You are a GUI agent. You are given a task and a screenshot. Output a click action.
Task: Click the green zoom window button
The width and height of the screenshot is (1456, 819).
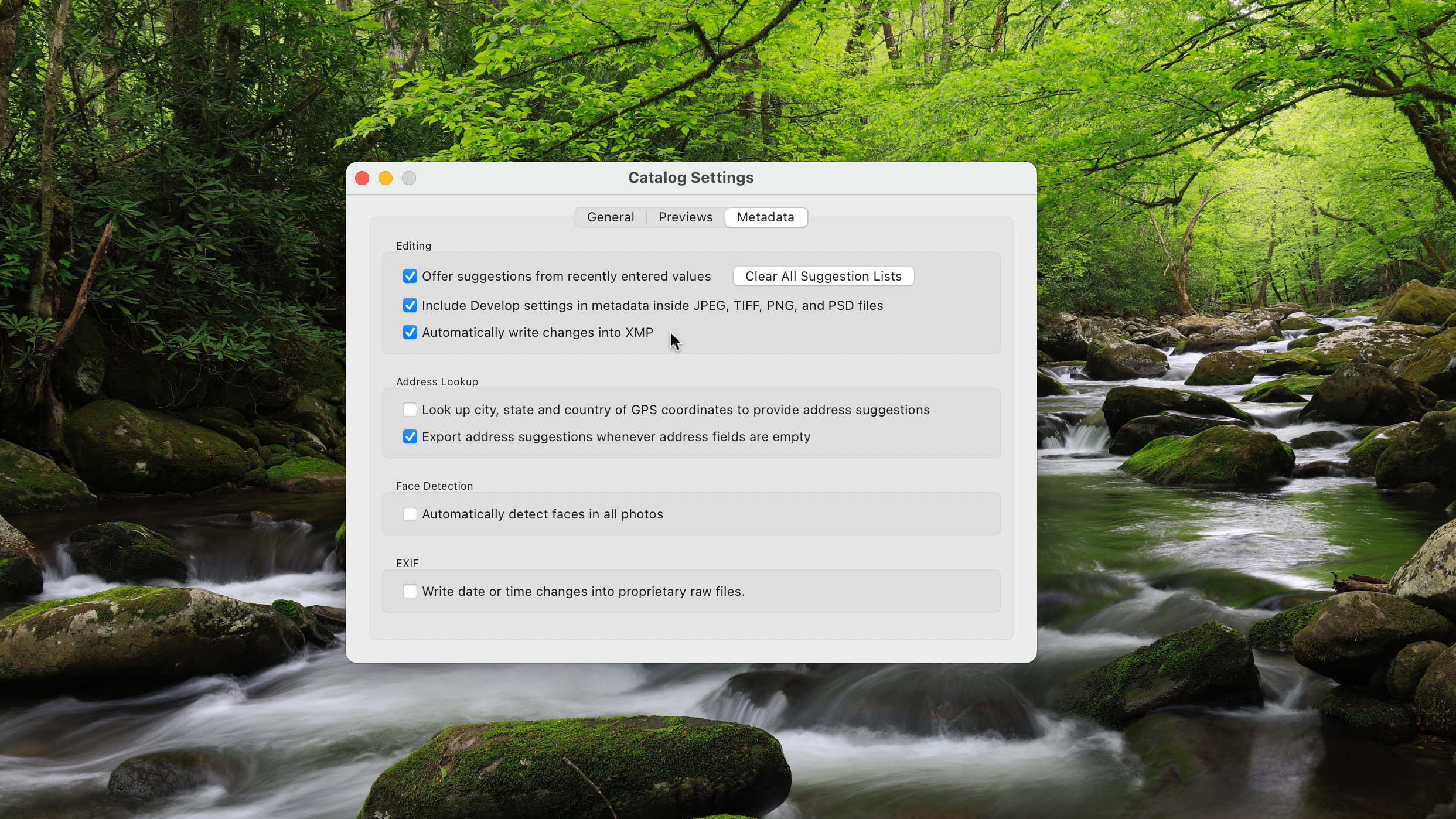click(408, 178)
